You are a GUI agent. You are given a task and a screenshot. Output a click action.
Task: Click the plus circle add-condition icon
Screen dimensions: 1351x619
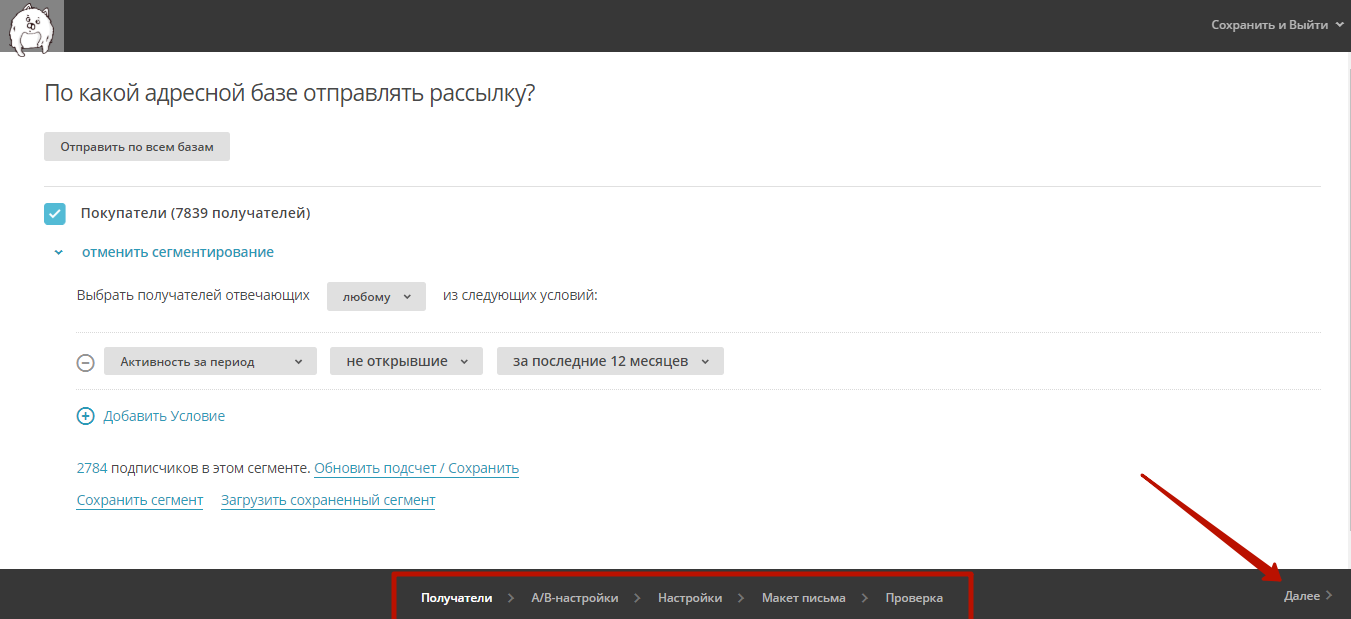pos(86,416)
